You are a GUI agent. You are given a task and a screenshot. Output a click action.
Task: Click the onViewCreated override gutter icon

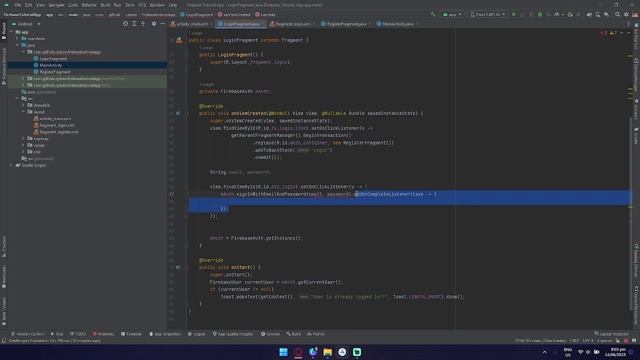click(178, 113)
